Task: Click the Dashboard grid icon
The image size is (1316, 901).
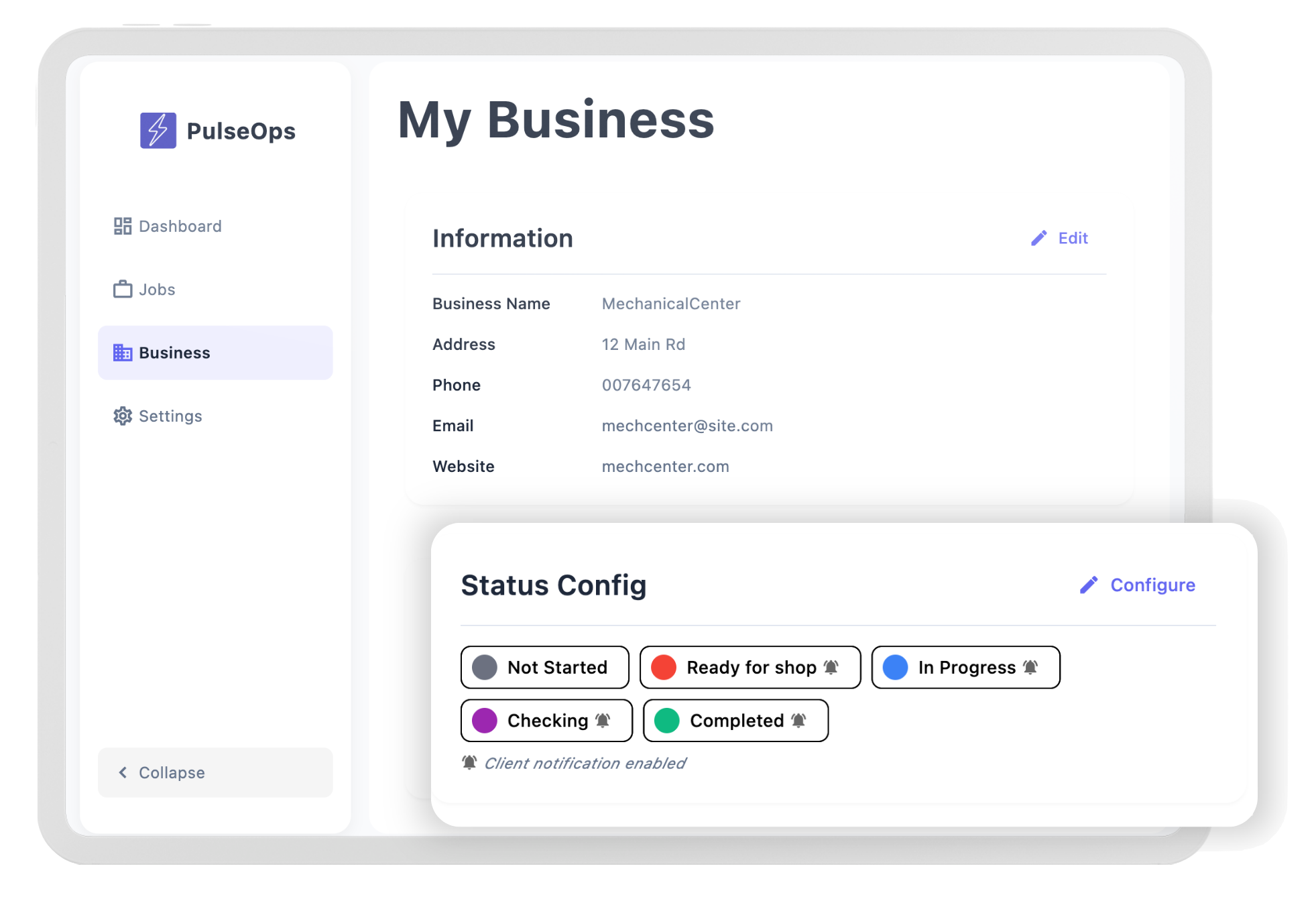Action: (123, 226)
